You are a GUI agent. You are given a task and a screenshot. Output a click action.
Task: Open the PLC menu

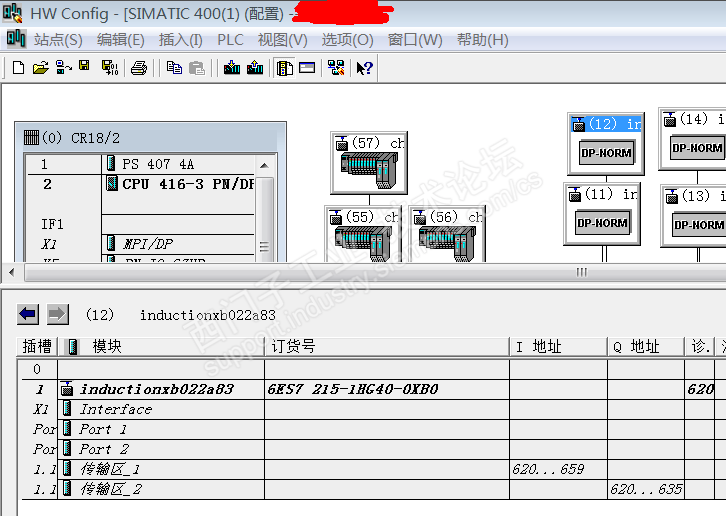click(230, 40)
